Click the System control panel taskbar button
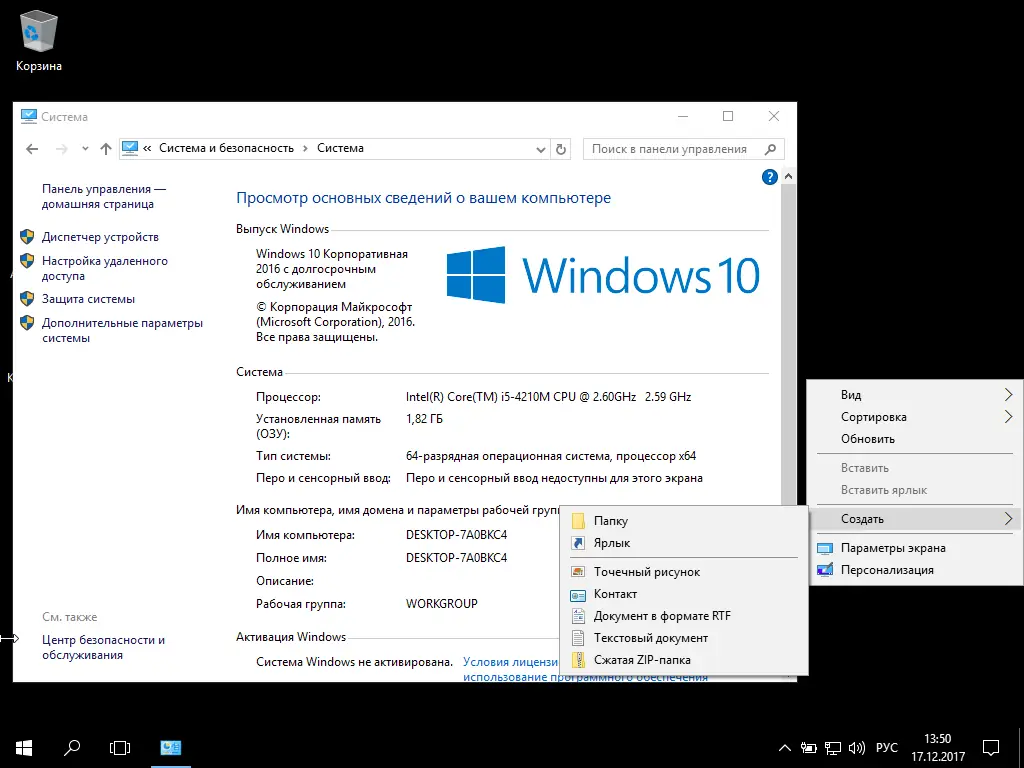1024x768 pixels. click(170, 748)
